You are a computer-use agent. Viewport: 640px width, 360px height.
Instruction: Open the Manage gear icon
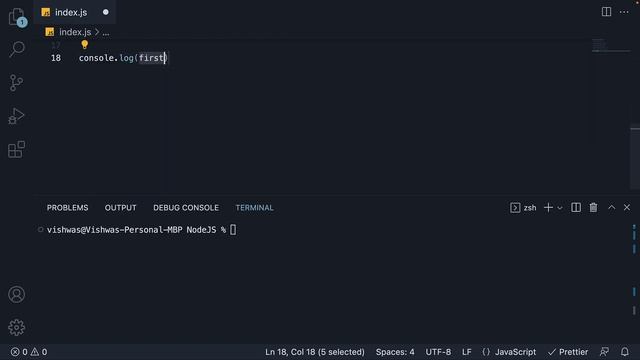(16, 327)
